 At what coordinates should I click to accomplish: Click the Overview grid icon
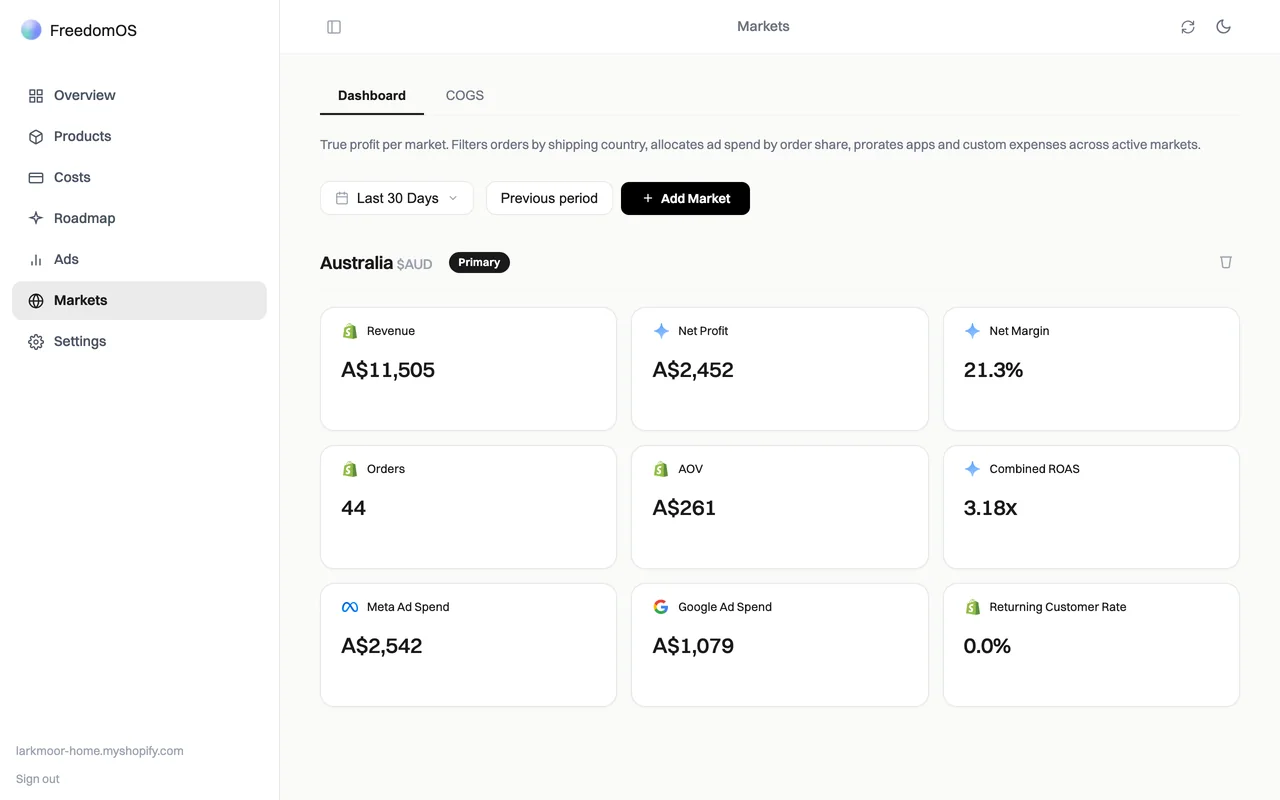pos(36,96)
